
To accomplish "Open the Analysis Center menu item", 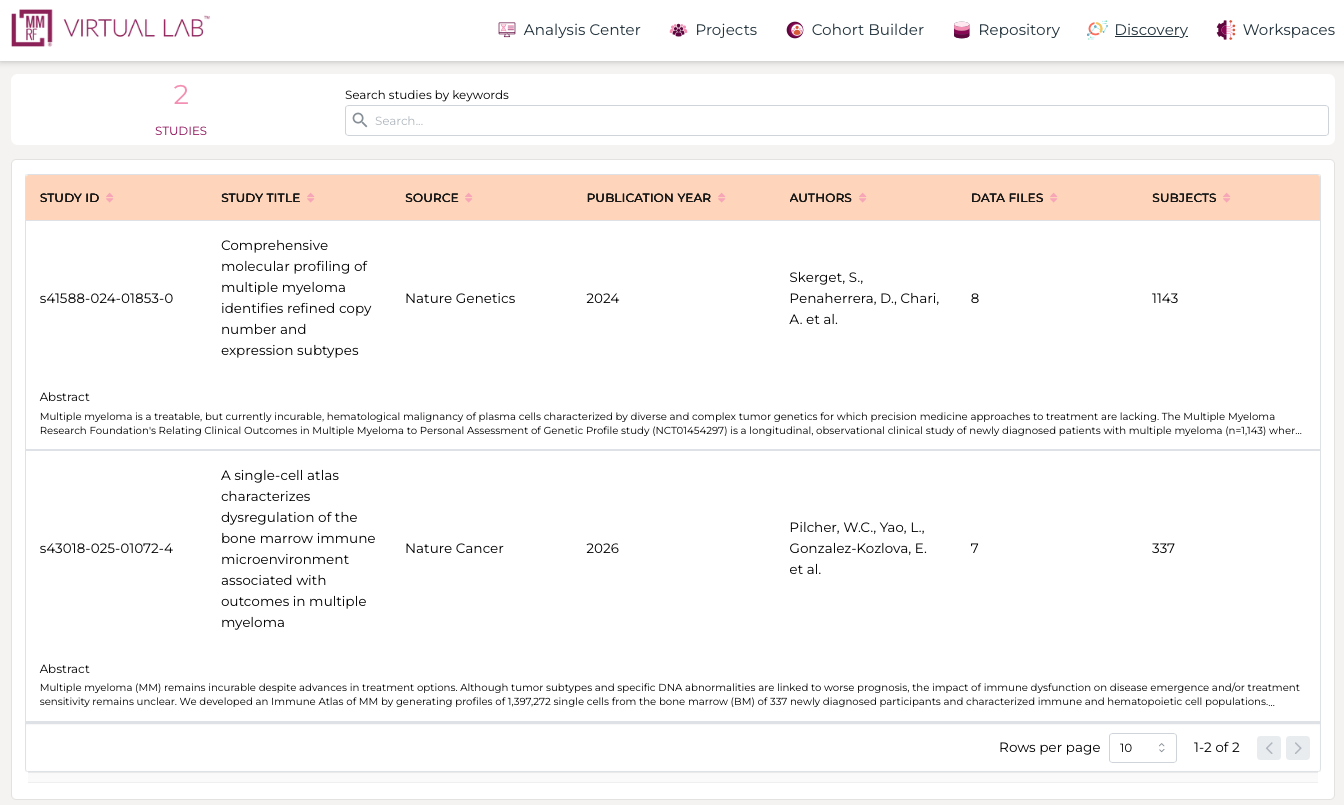I will click(581, 30).
